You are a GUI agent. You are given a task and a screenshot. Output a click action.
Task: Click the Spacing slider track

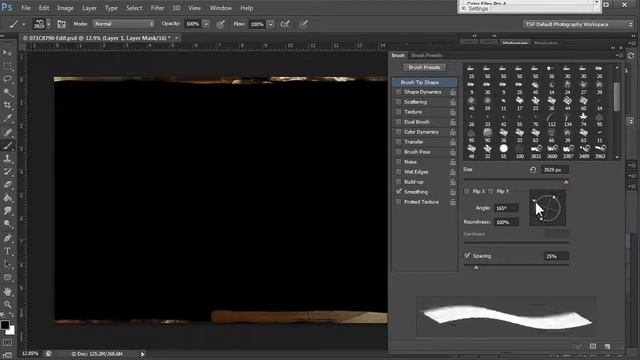(x=516, y=265)
